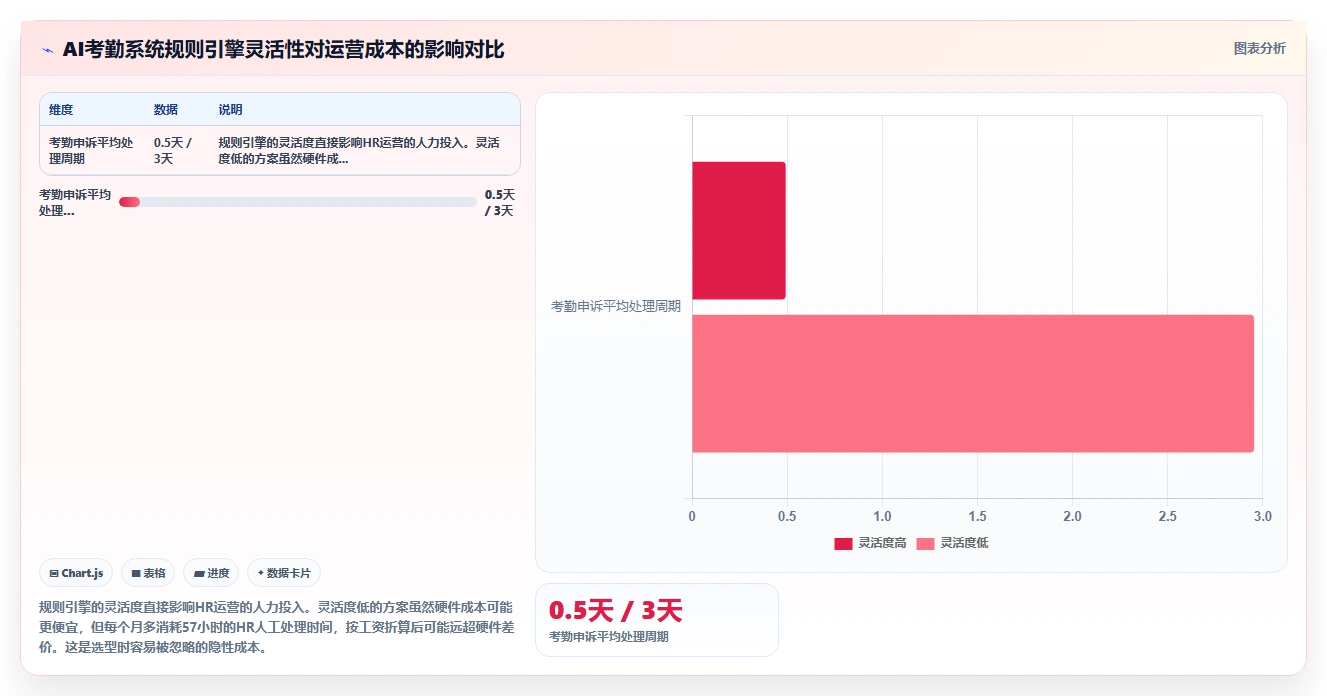The height and width of the screenshot is (696, 1327).
Task: Click the x-axis tick label 3.0
Action: coord(1262,516)
